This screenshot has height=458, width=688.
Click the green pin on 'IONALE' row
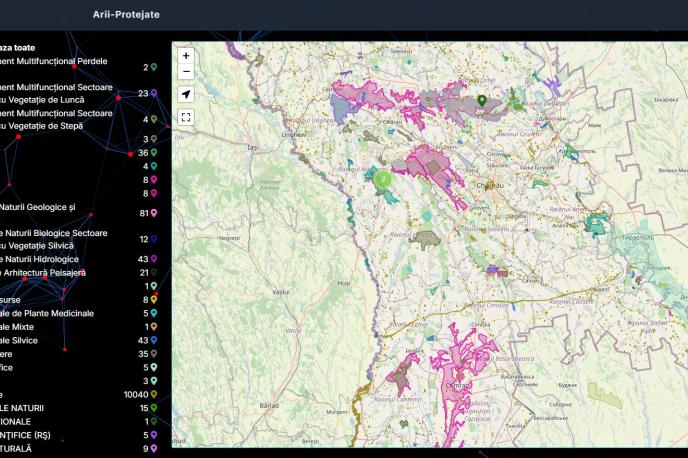(x=154, y=422)
